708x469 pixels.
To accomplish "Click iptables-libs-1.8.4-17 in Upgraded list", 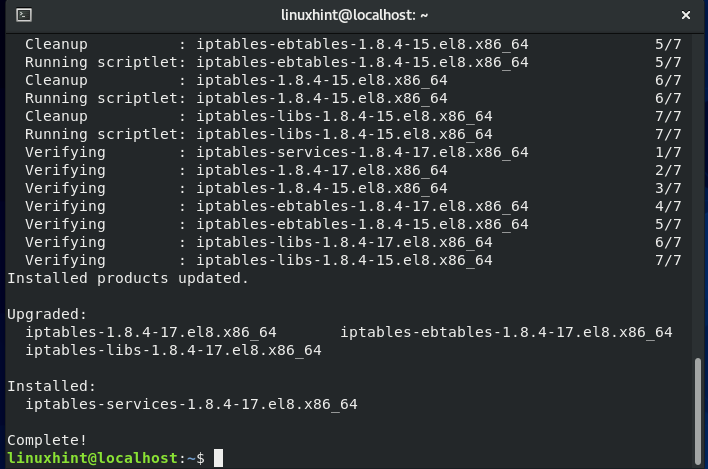I will (x=173, y=350).
